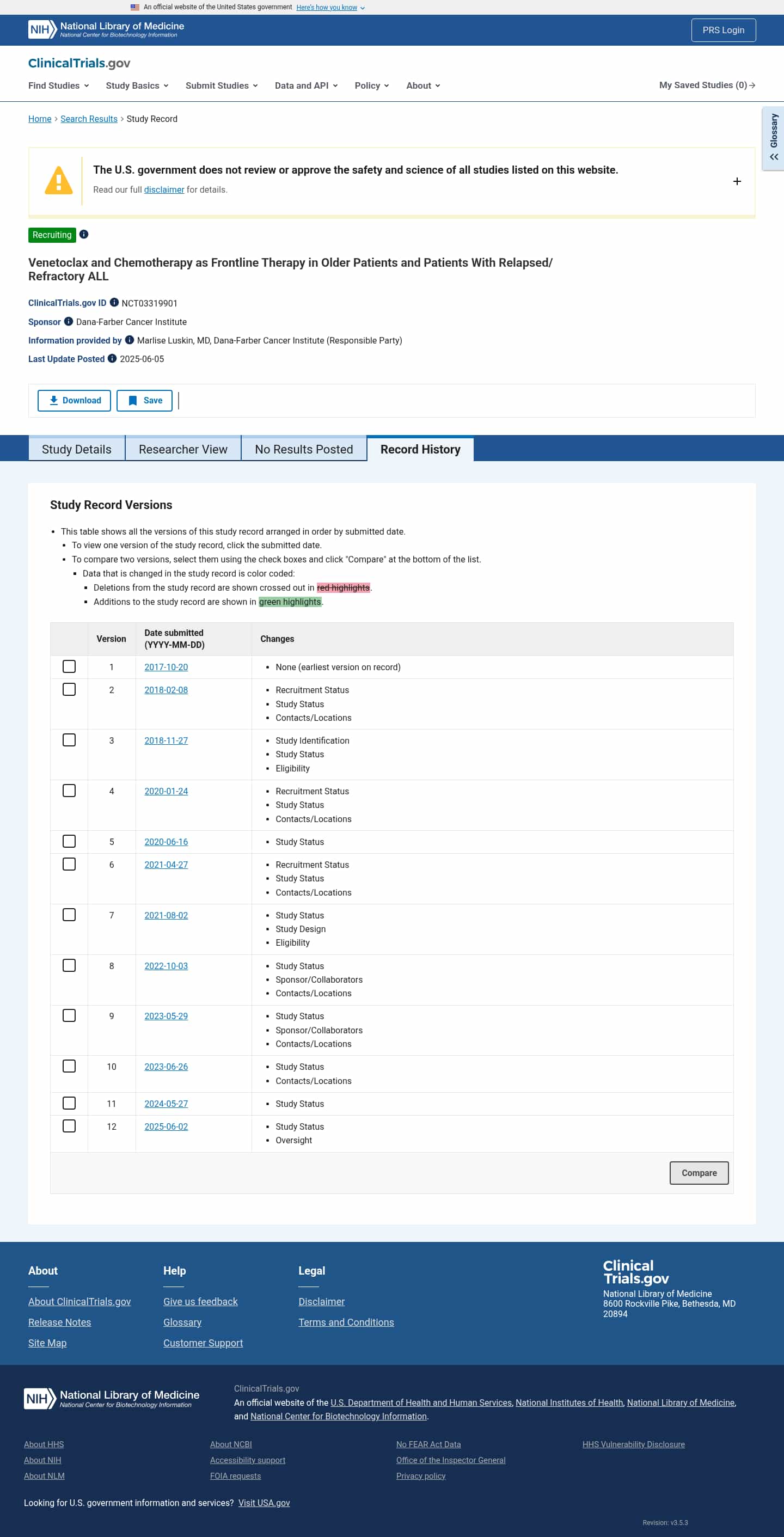This screenshot has height=1537, width=784.
Task: Tick the checkbox for version 4
Action: click(x=69, y=791)
